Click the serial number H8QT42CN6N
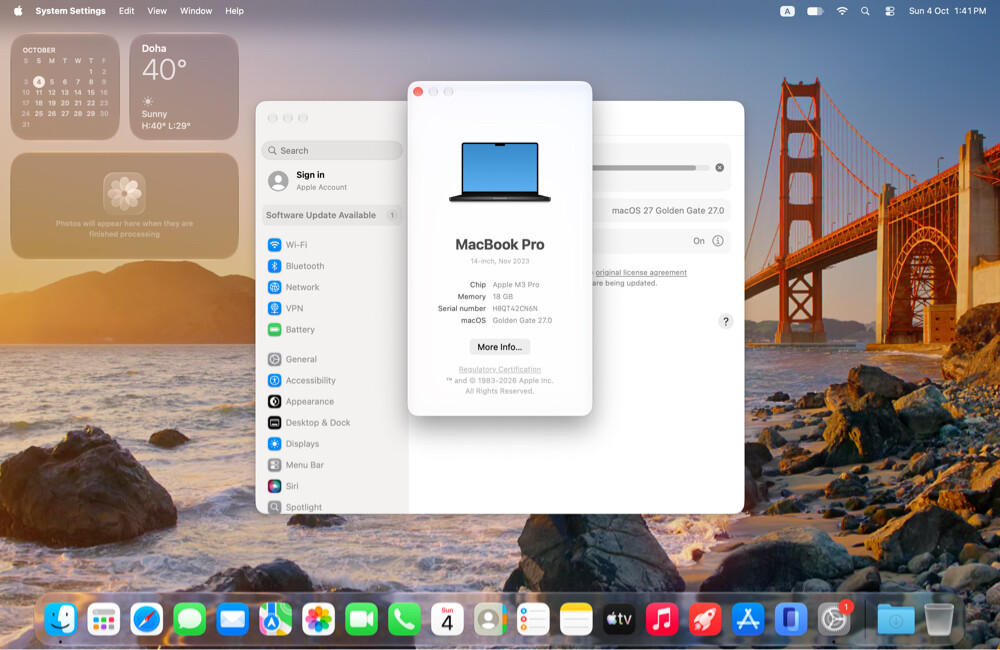This screenshot has width=1000, height=650. tap(515, 309)
